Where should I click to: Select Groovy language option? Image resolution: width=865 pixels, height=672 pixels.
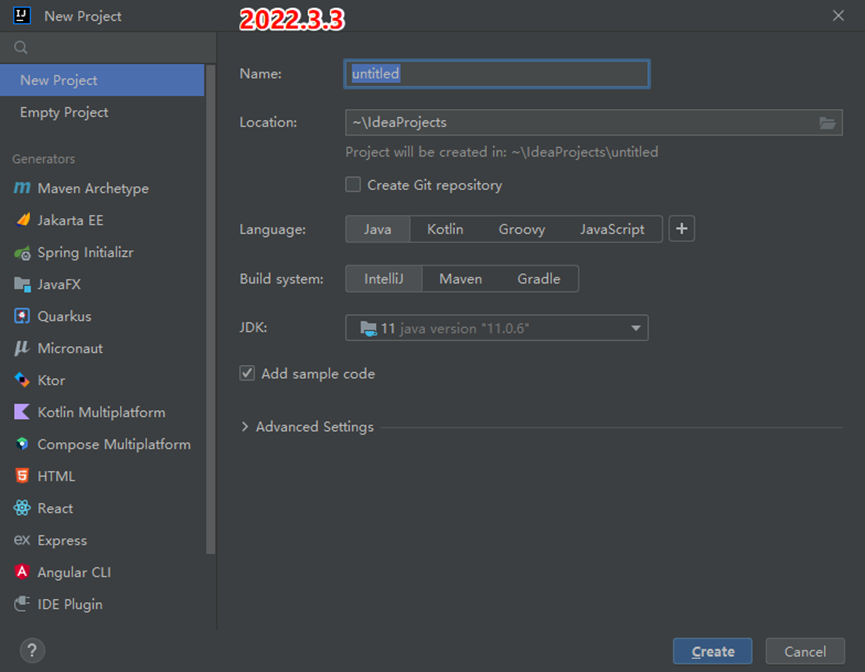[522, 229]
